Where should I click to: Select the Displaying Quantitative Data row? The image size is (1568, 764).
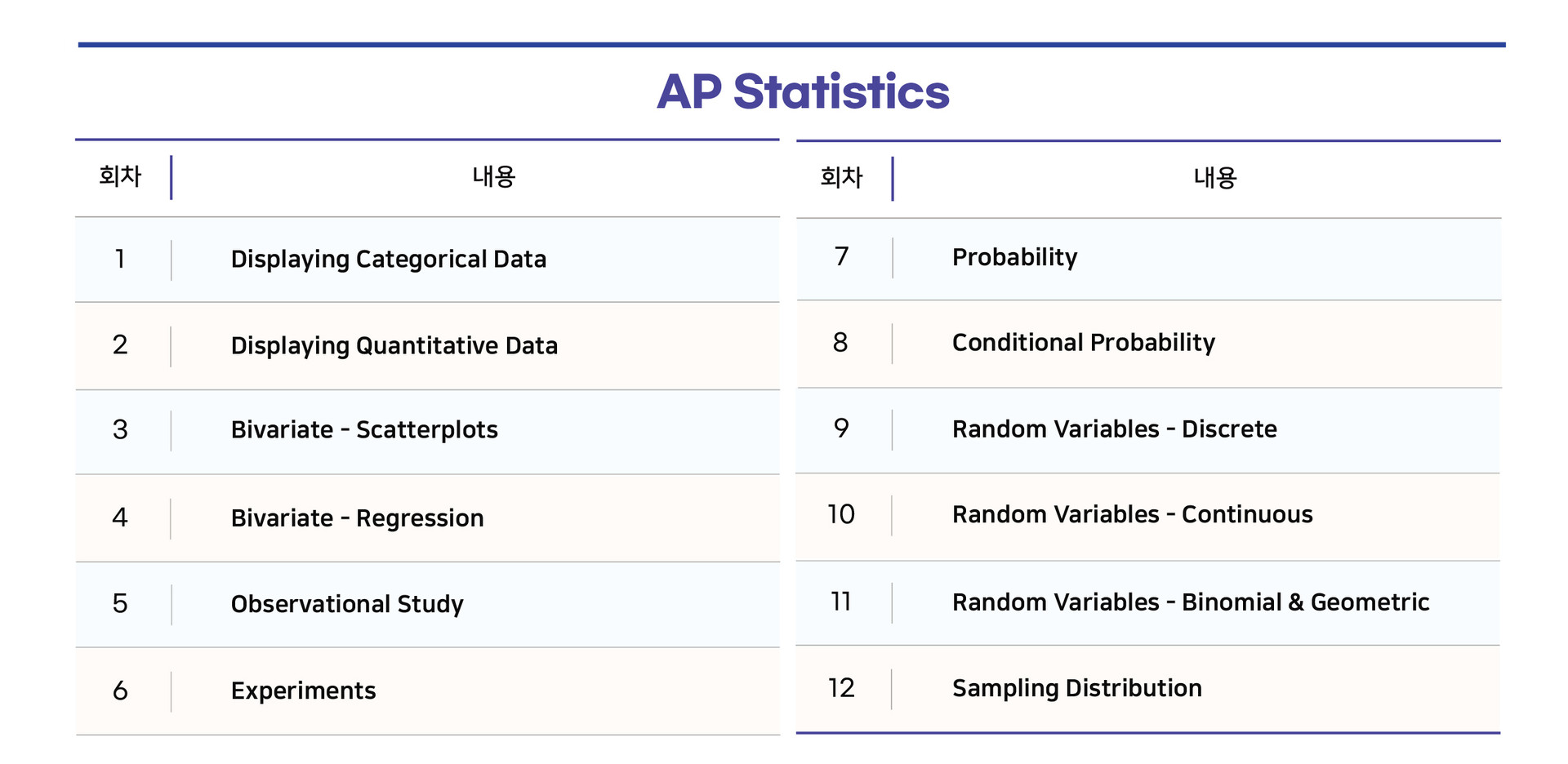click(x=427, y=346)
